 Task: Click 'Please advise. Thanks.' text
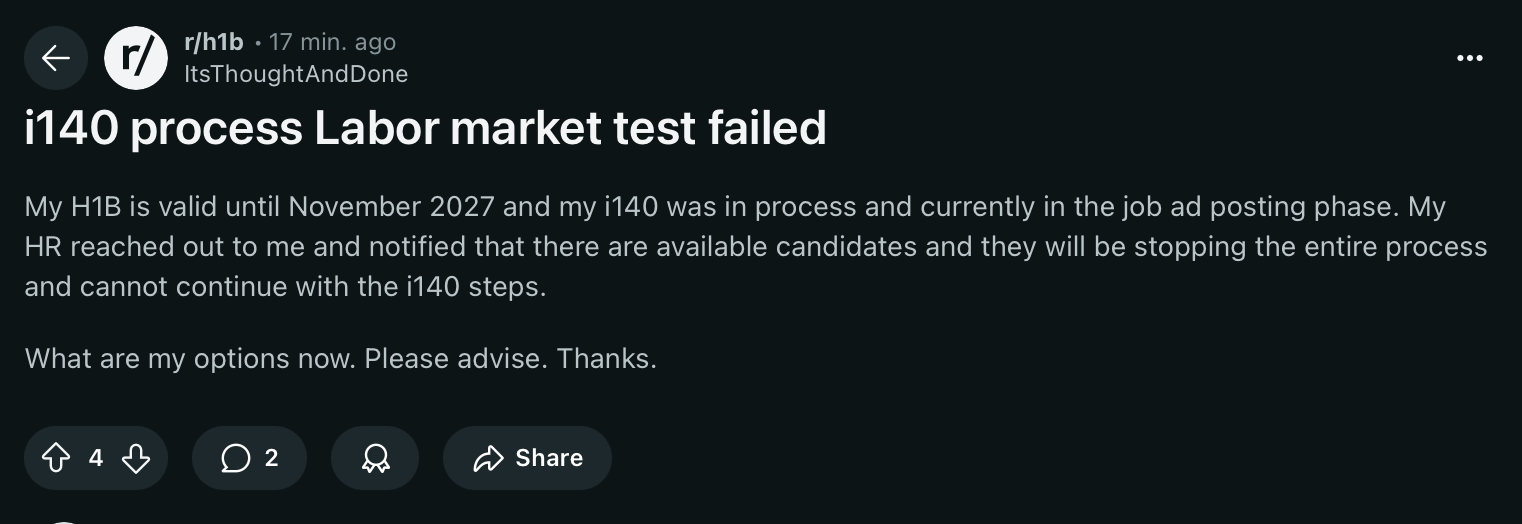[x=510, y=358]
